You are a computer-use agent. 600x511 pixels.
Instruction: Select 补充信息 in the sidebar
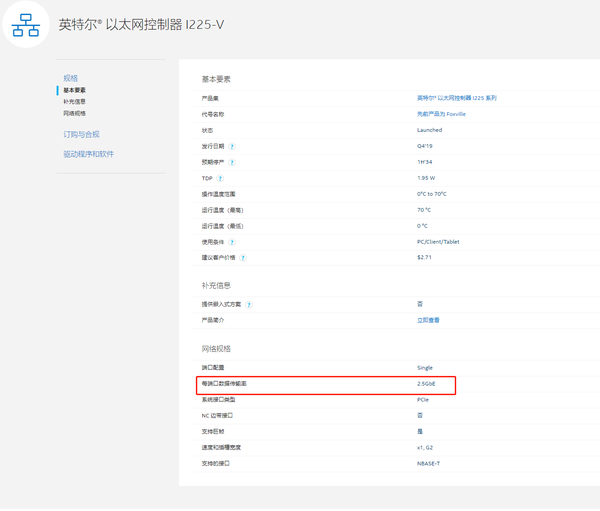coord(74,102)
